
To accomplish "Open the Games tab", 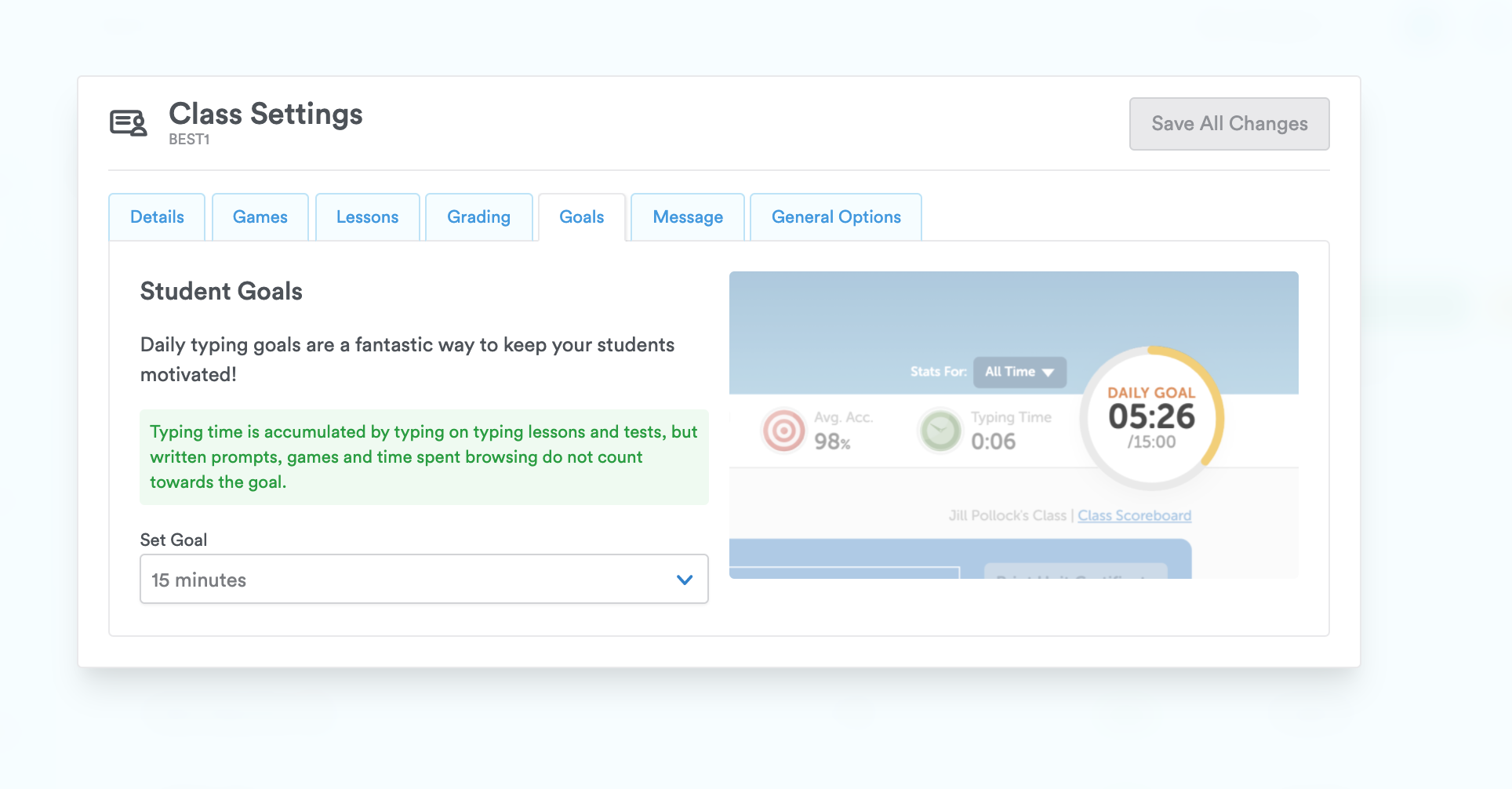I will click(x=260, y=216).
